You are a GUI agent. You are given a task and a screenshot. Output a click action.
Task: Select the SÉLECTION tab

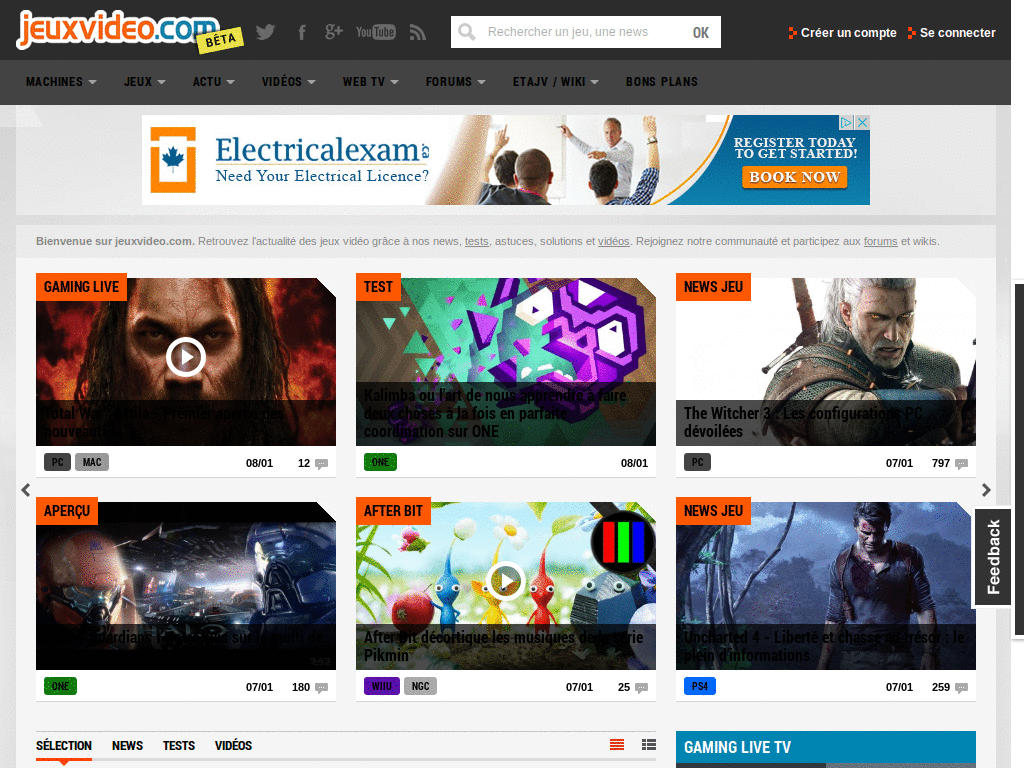64,746
